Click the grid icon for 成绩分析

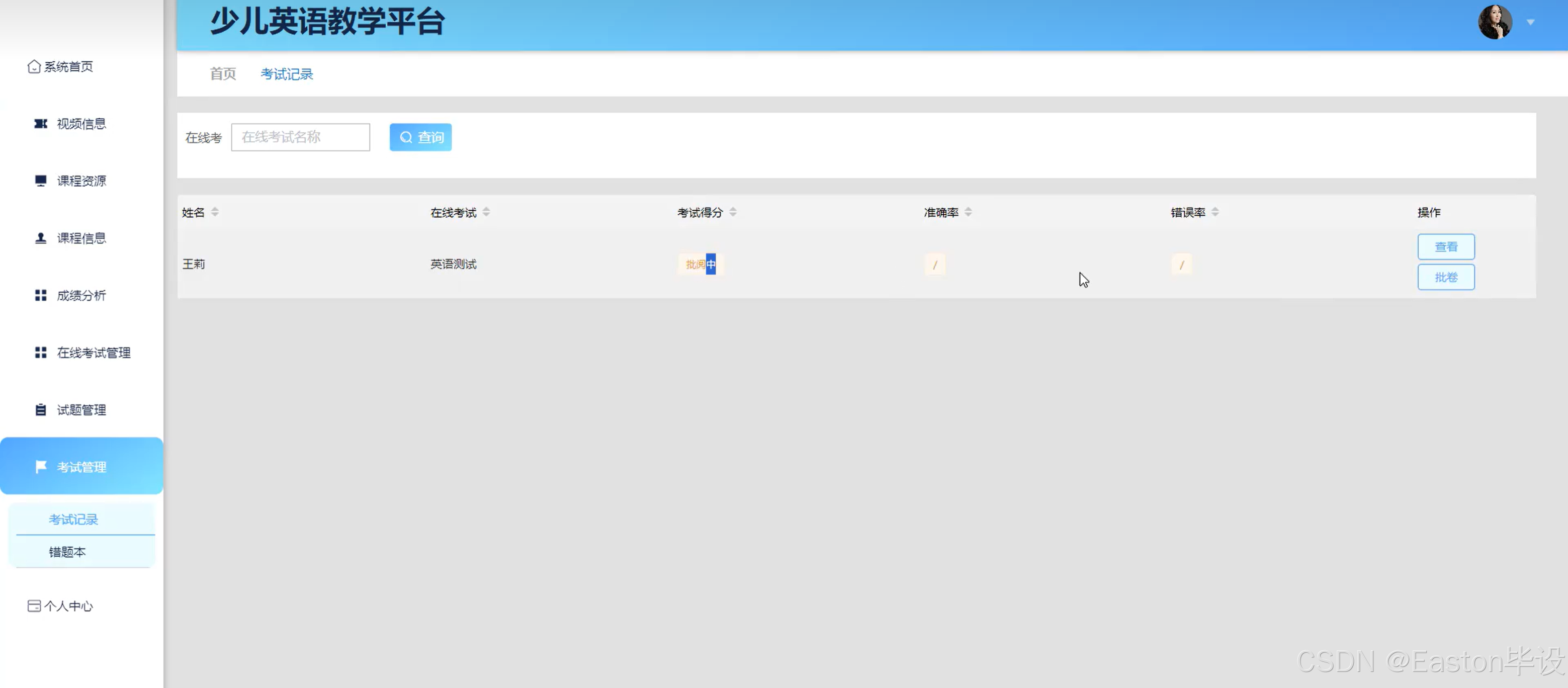tap(41, 295)
